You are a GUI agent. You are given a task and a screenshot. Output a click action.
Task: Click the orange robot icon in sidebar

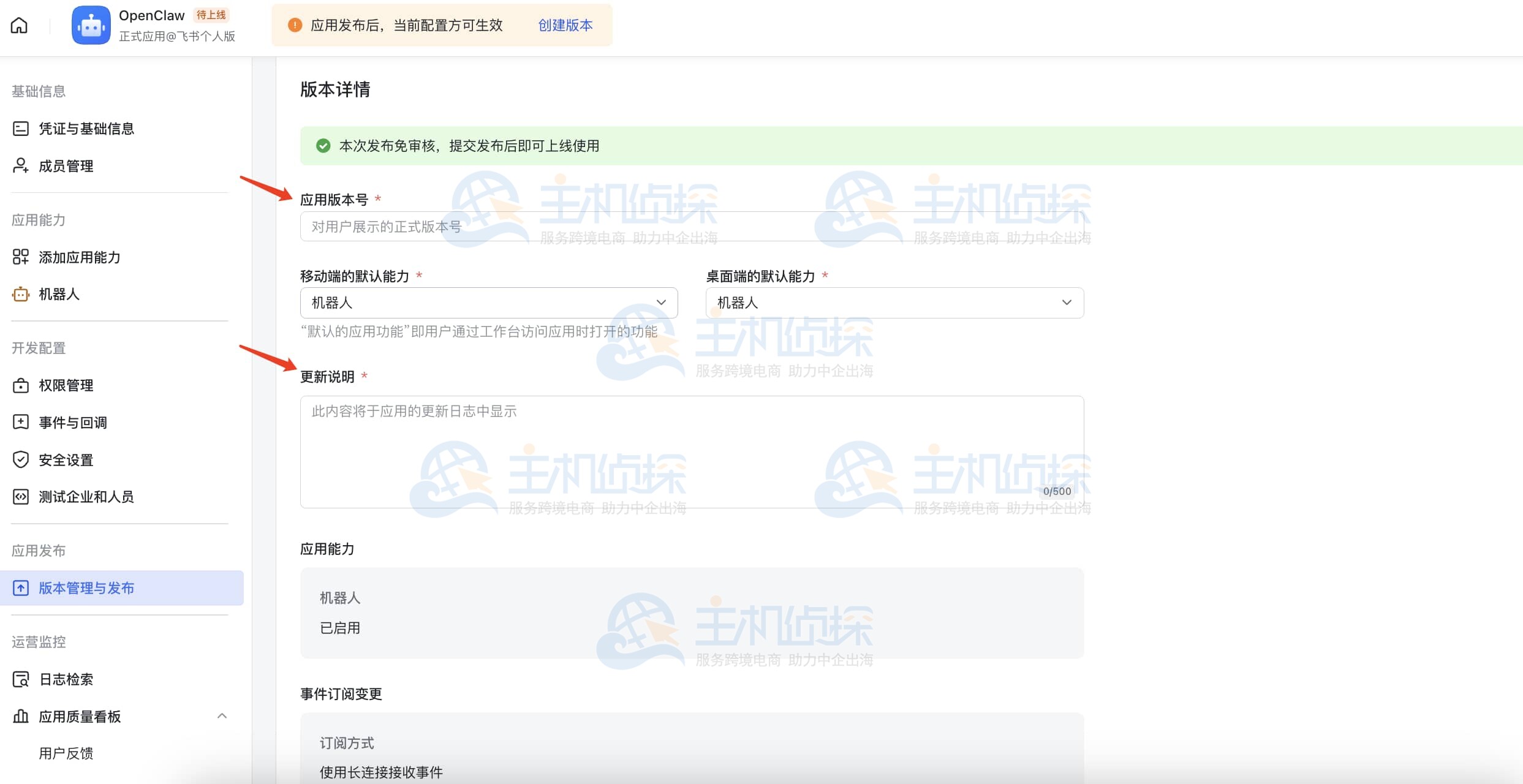(x=21, y=294)
